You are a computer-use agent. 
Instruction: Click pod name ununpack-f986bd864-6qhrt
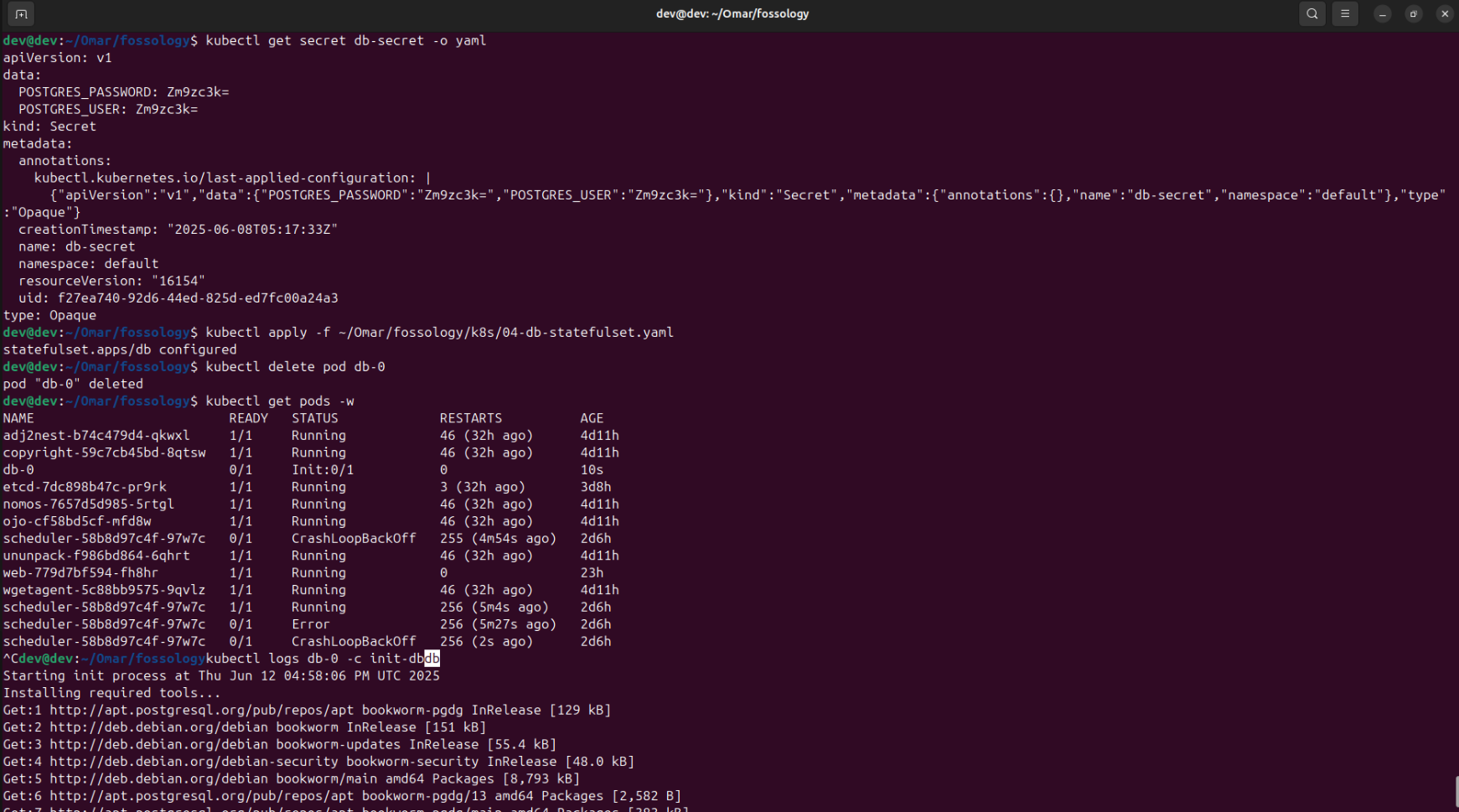pyautogui.click(x=96, y=556)
